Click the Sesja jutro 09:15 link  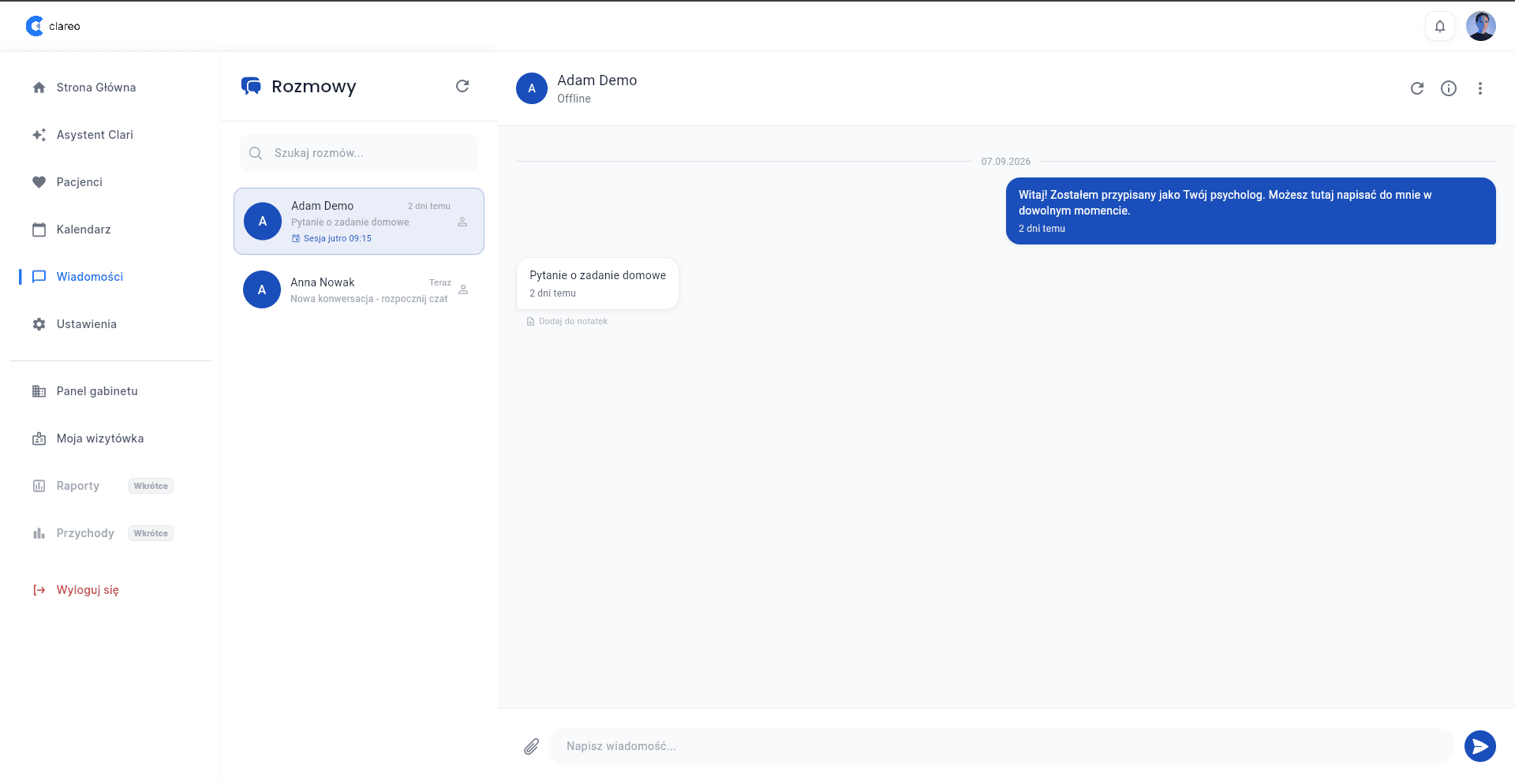pos(332,238)
